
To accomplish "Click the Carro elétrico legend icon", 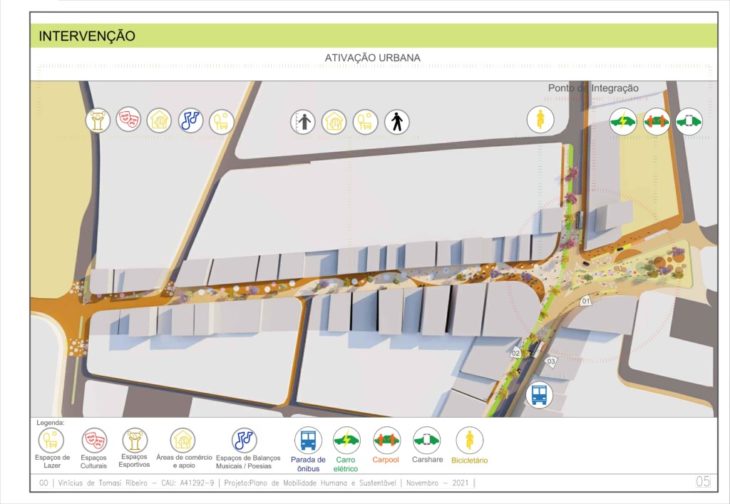I will [346, 440].
